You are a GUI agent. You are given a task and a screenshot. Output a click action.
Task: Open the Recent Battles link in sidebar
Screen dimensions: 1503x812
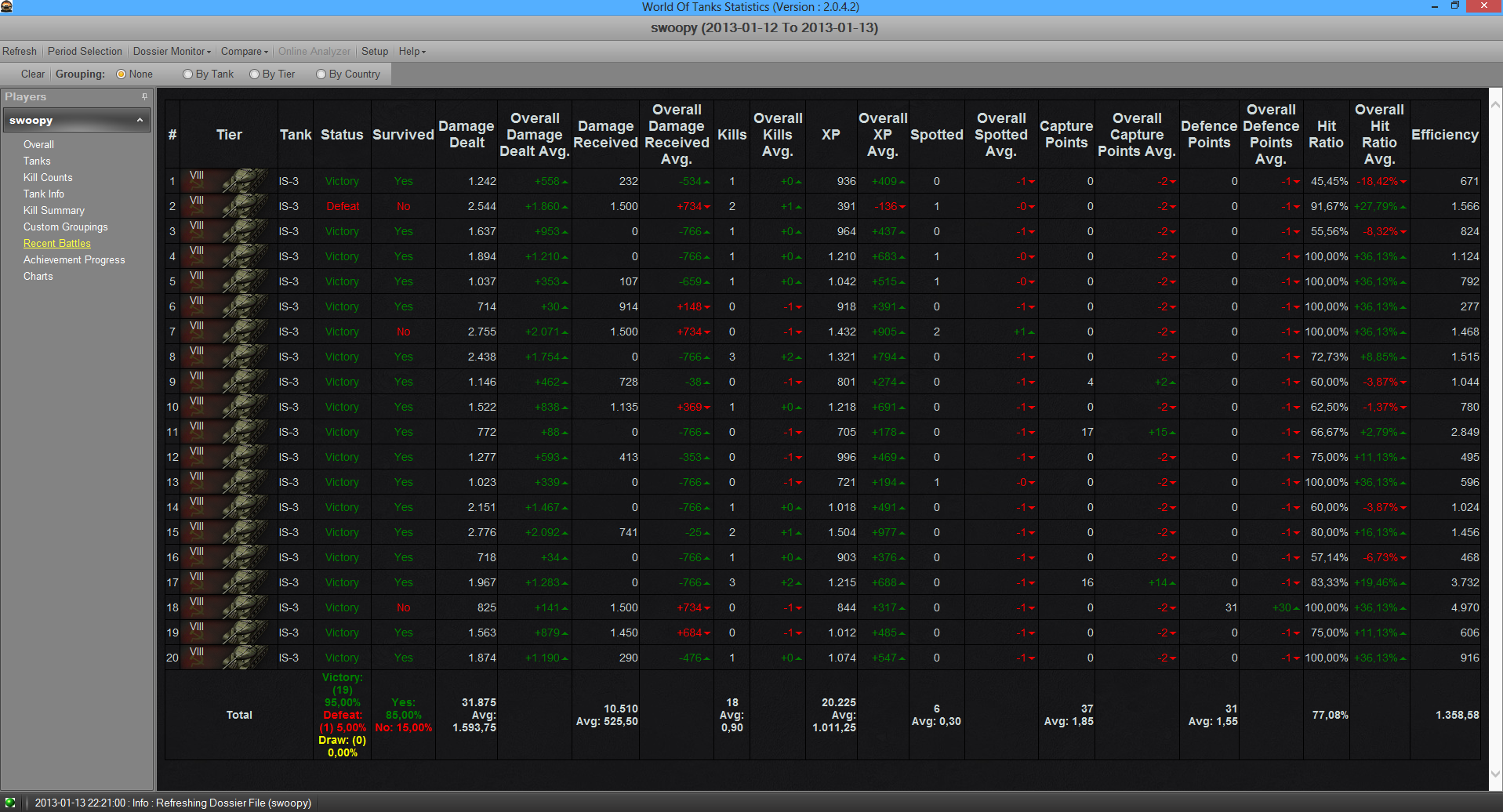point(57,244)
